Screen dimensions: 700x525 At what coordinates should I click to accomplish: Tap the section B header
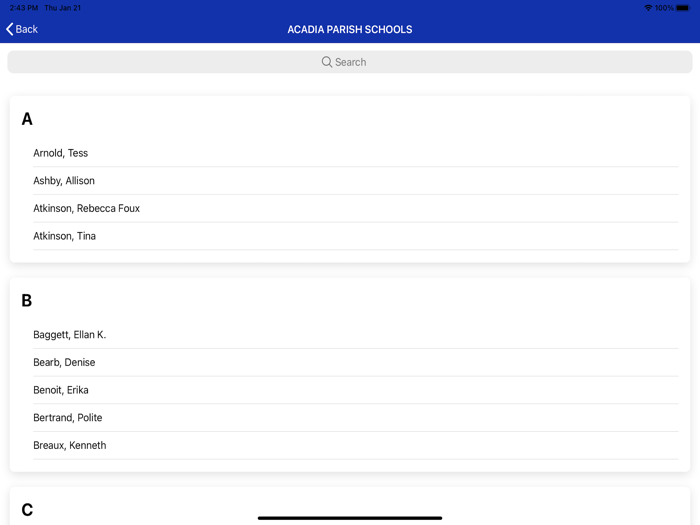(x=27, y=300)
